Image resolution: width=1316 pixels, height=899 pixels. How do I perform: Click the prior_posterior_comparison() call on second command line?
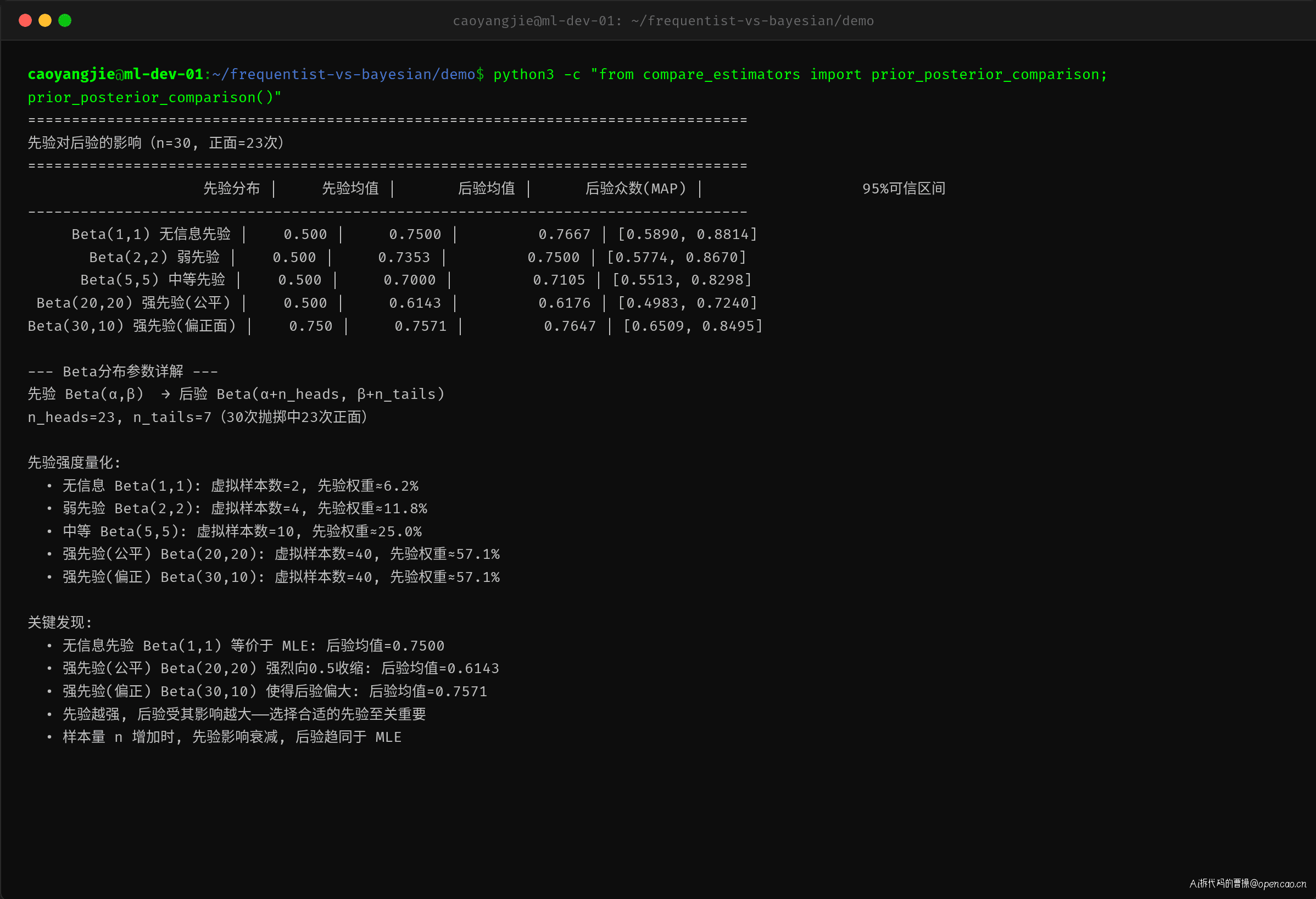pos(154,97)
